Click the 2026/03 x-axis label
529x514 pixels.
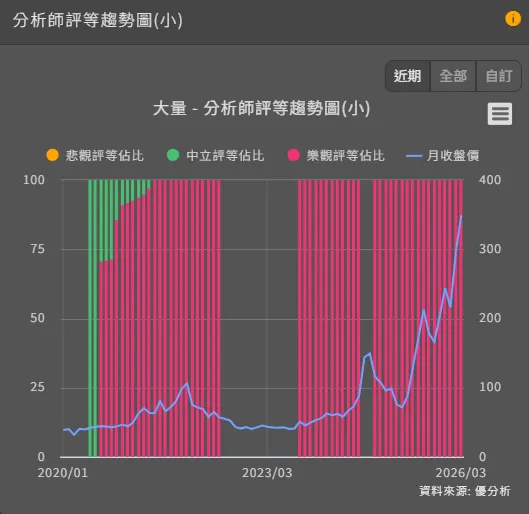pos(461,473)
